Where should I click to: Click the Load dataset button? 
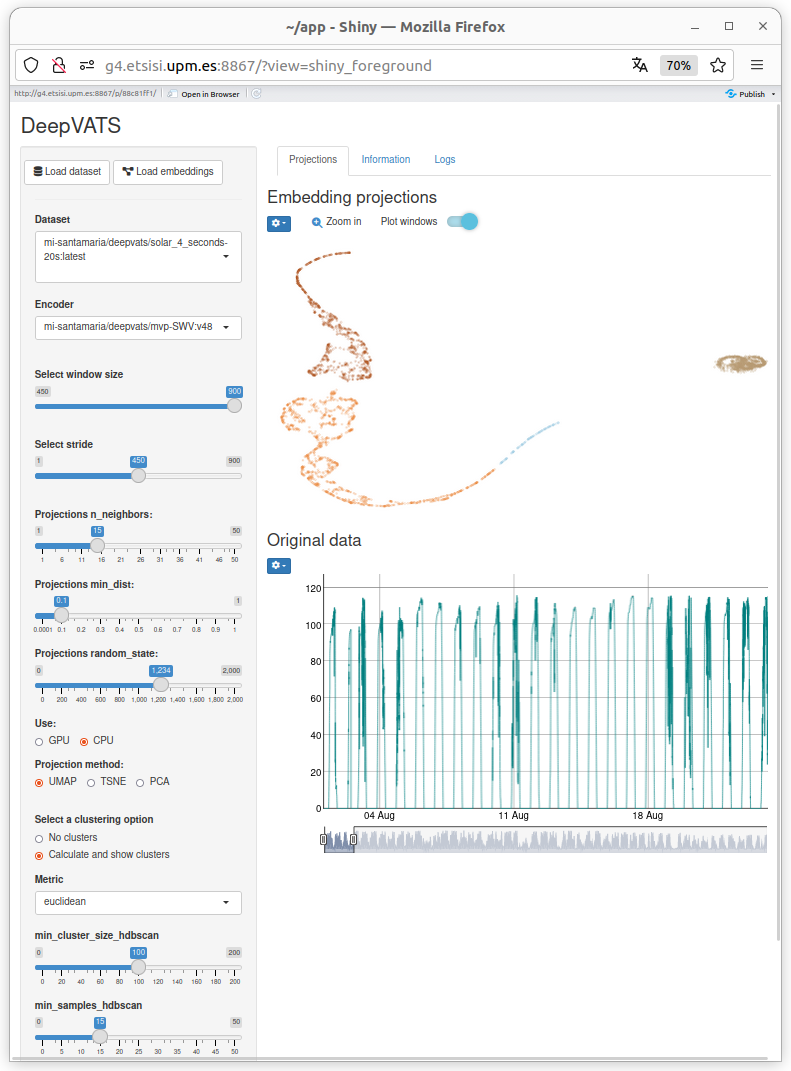point(67,171)
